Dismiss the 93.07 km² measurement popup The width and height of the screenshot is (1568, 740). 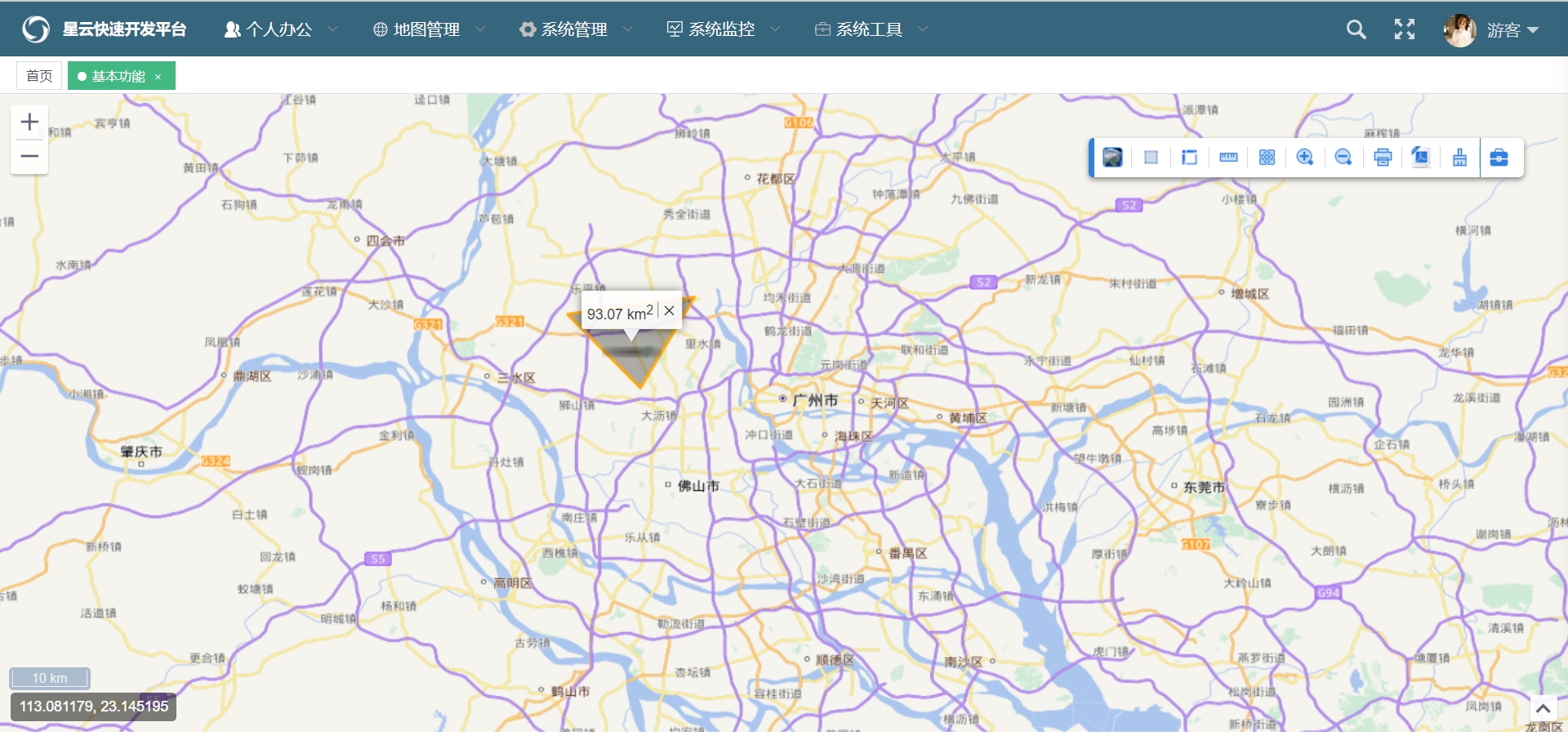tap(670, 310)
